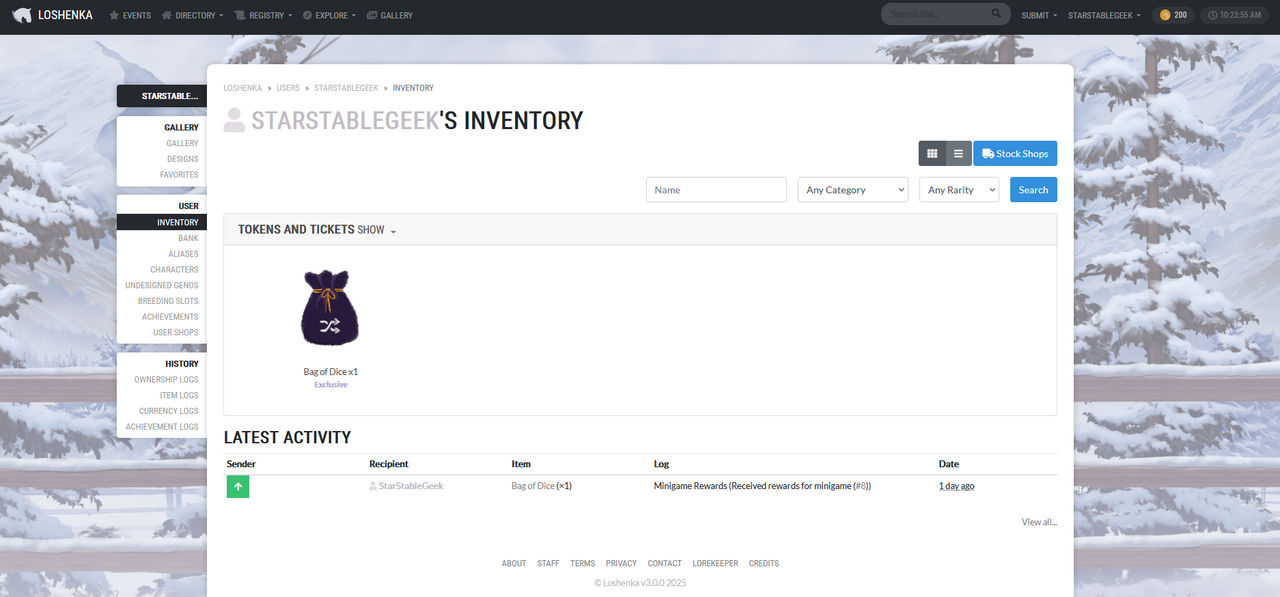Open the Designs sidebar link
Screen dimensions: 1280x597
[x=182, y=159]
